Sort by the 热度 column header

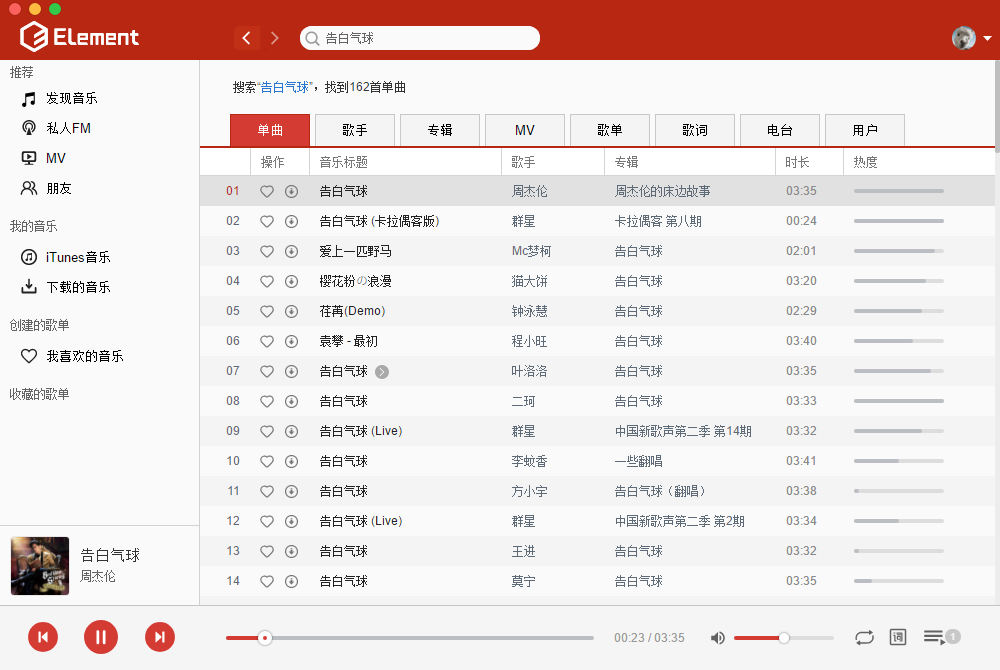(x=865, y=162)
